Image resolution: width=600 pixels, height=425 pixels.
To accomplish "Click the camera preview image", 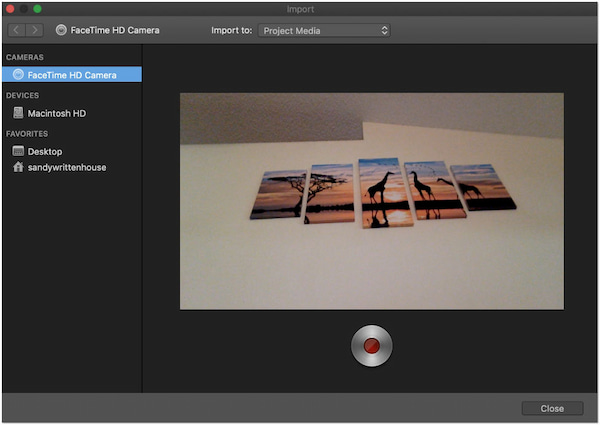I will click(372, 201).
